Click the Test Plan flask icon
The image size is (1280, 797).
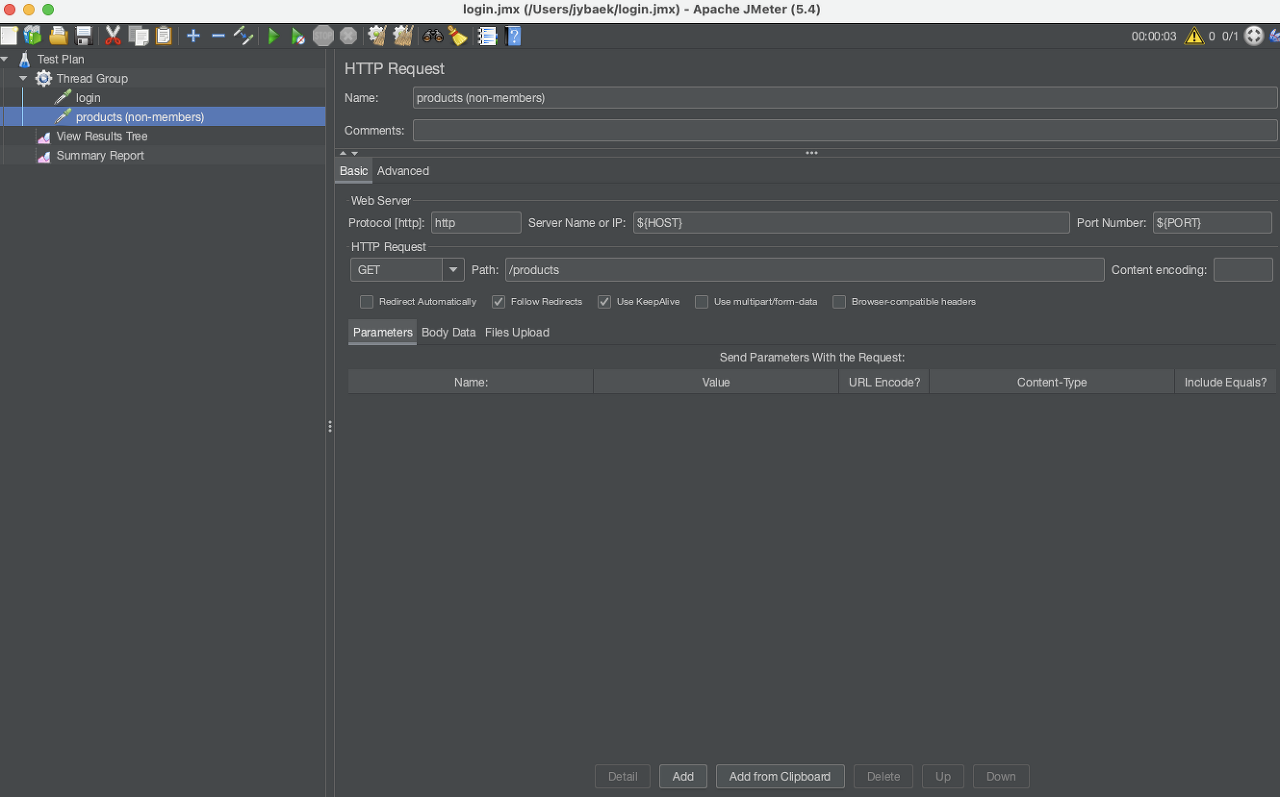tap(25, 59)
